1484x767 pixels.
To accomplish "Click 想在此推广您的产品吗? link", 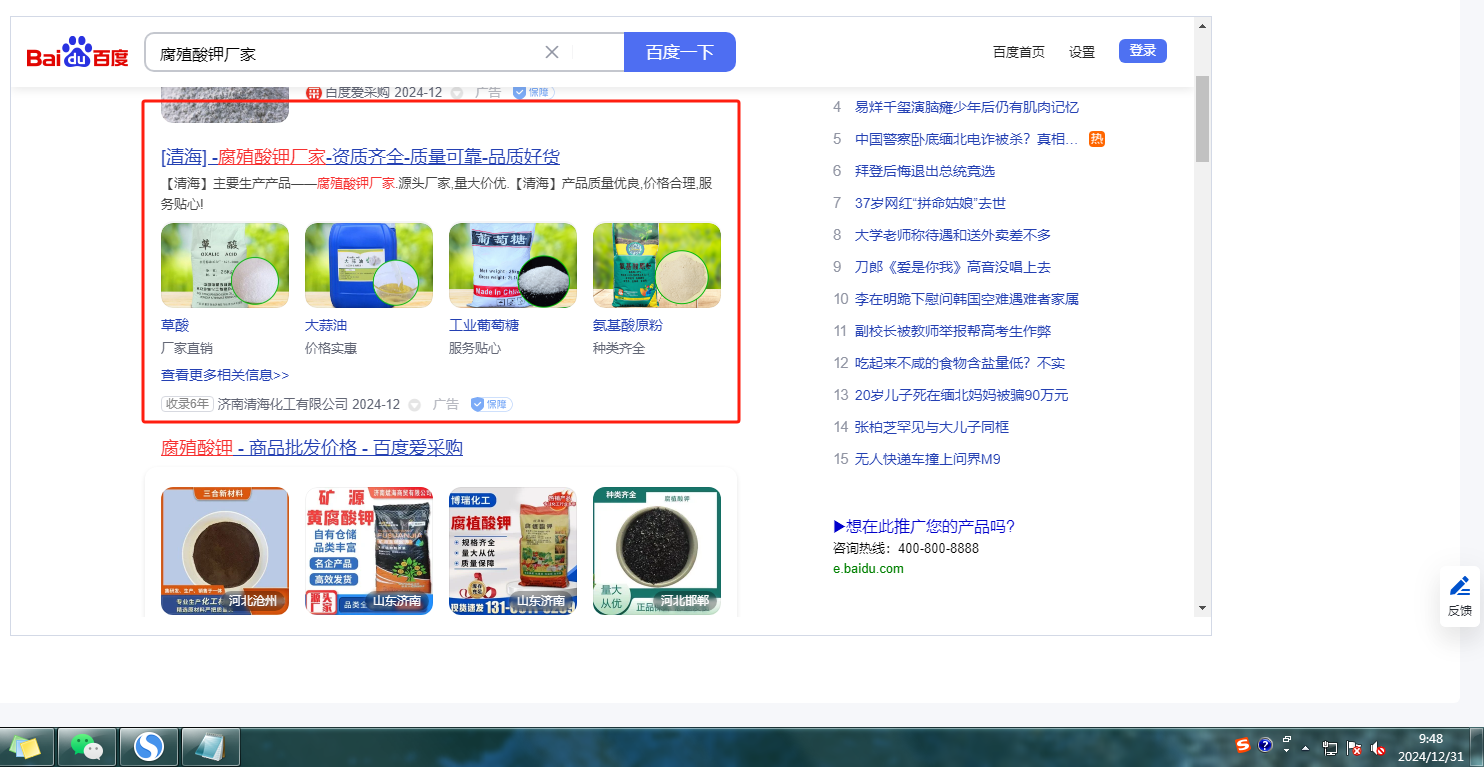I will (924, 527).
